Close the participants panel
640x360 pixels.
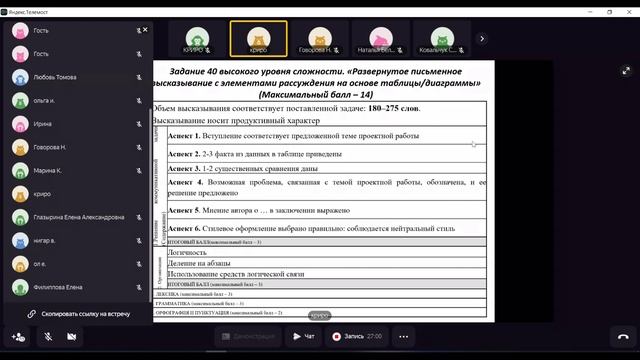(x=145, y=30)
